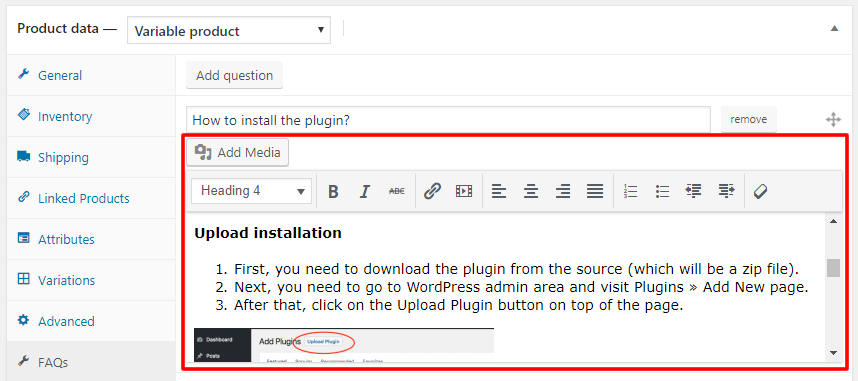
Task: Toggle strikethrough formatting
Action: point(397,191)
